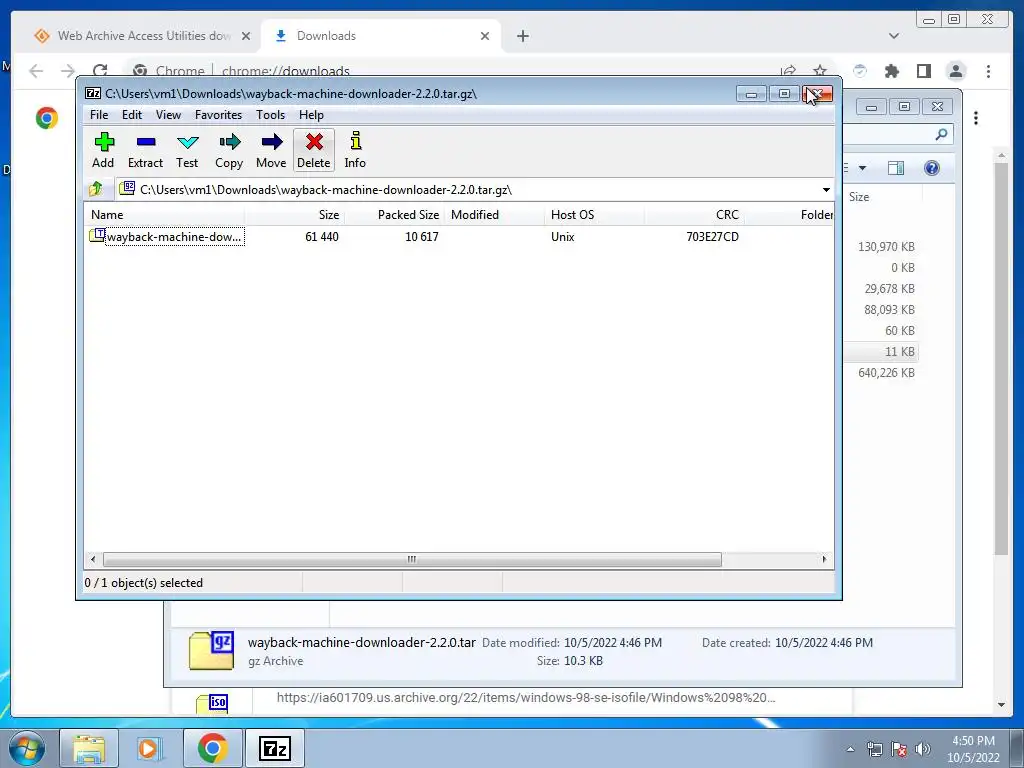1024x768 pixels.
Task: Select the wayback-machine-dow... file row
Action: (167, 236)
